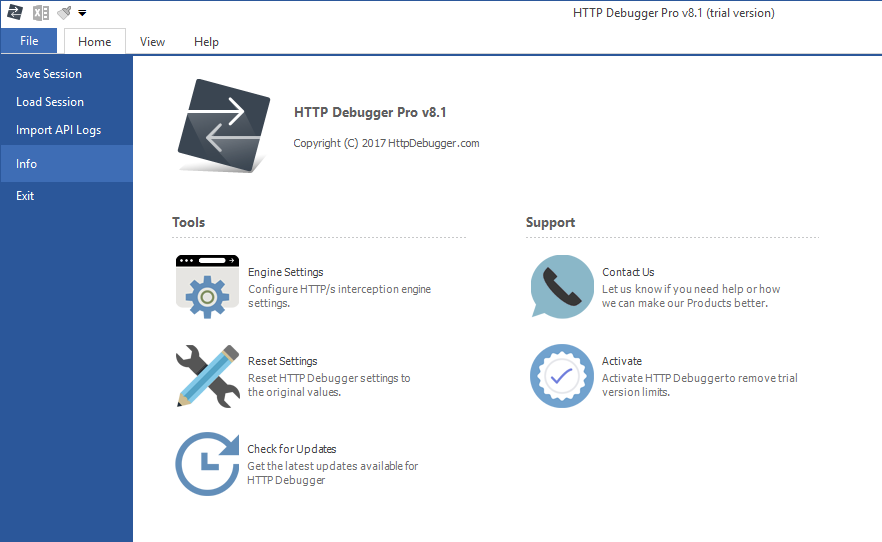Open the File tab
This screenshot has height=542, width=882.
(29, 41)
